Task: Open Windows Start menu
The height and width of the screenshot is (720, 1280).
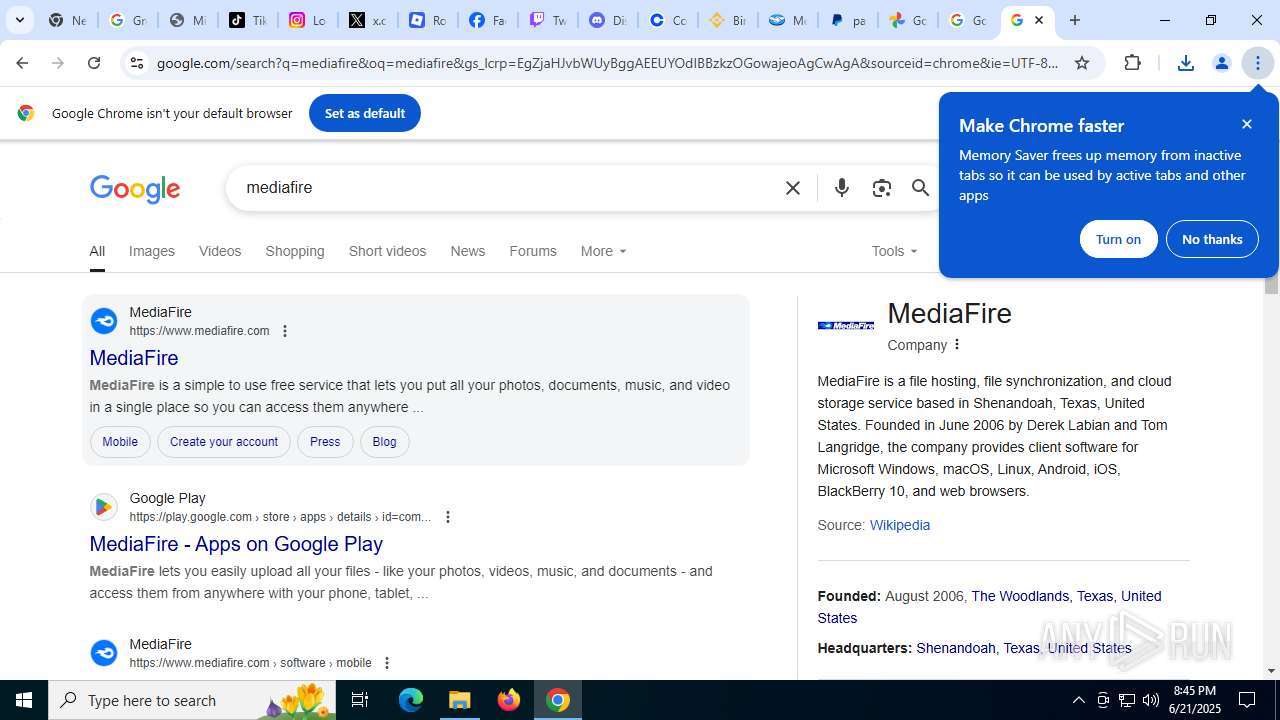Action: pos(24,700)
